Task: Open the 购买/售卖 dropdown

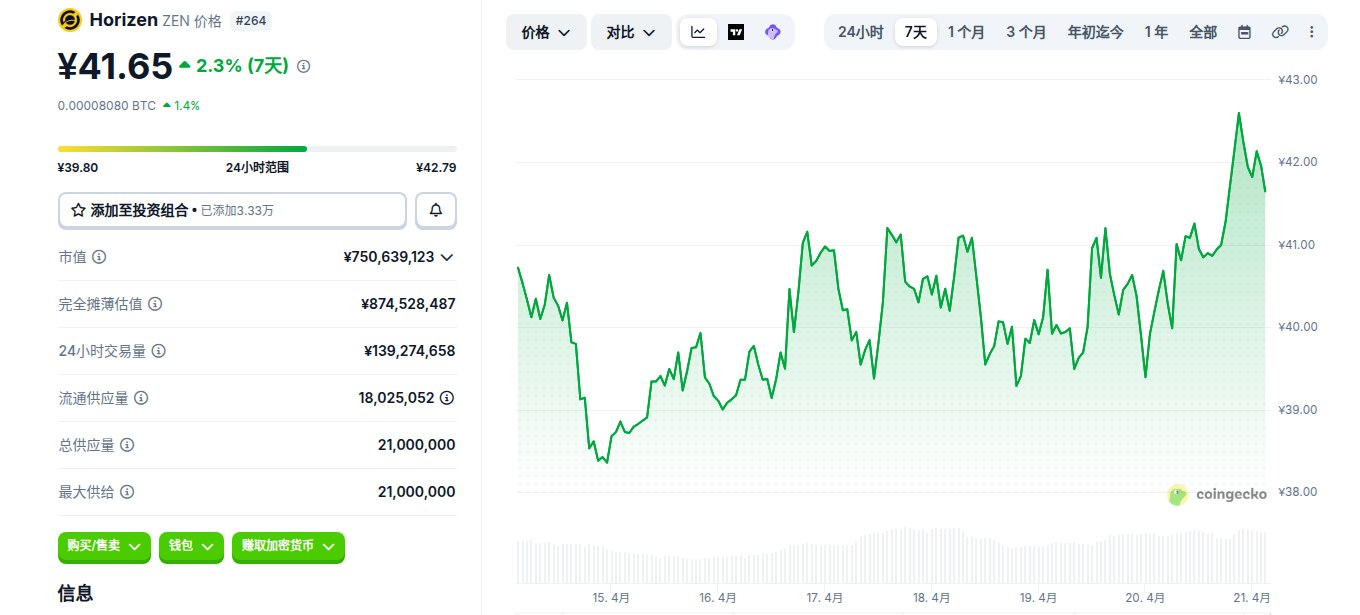Action: pyautogui.click(x=104, y=546)
